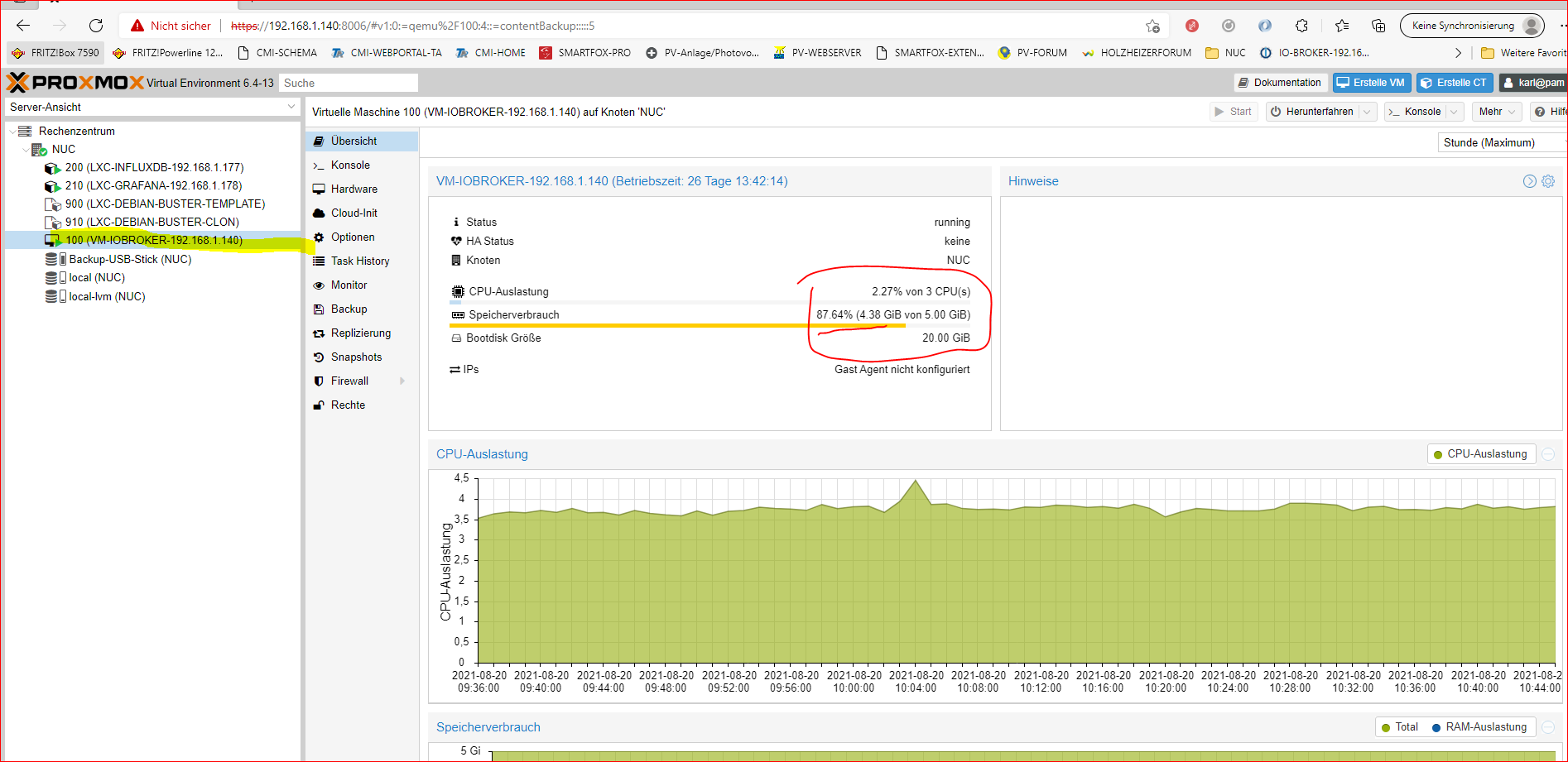Open the Hinweise settings gear icon
Screen dimensions: 1568x762
(x=1548, y=181)
